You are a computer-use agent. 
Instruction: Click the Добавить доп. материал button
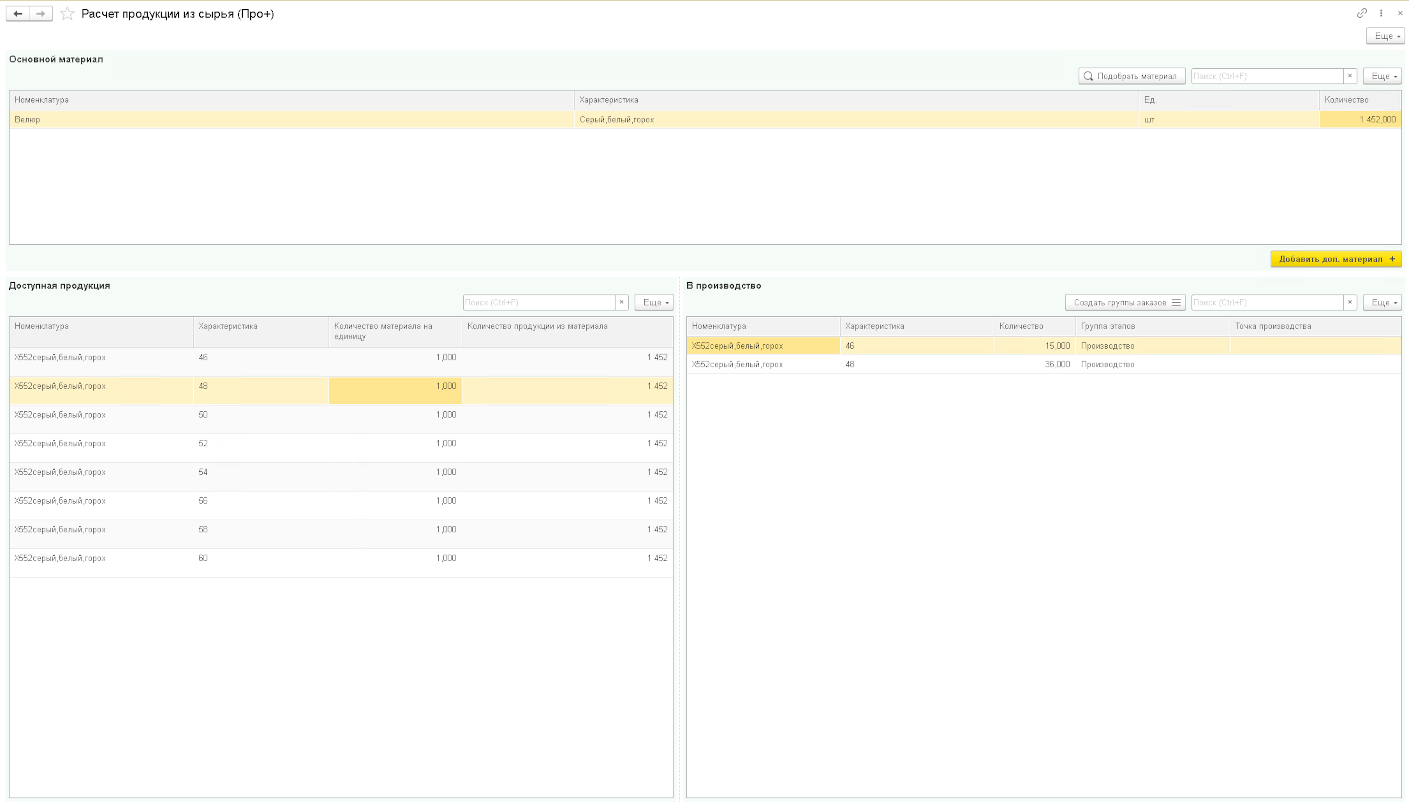tap(1336, 259)
